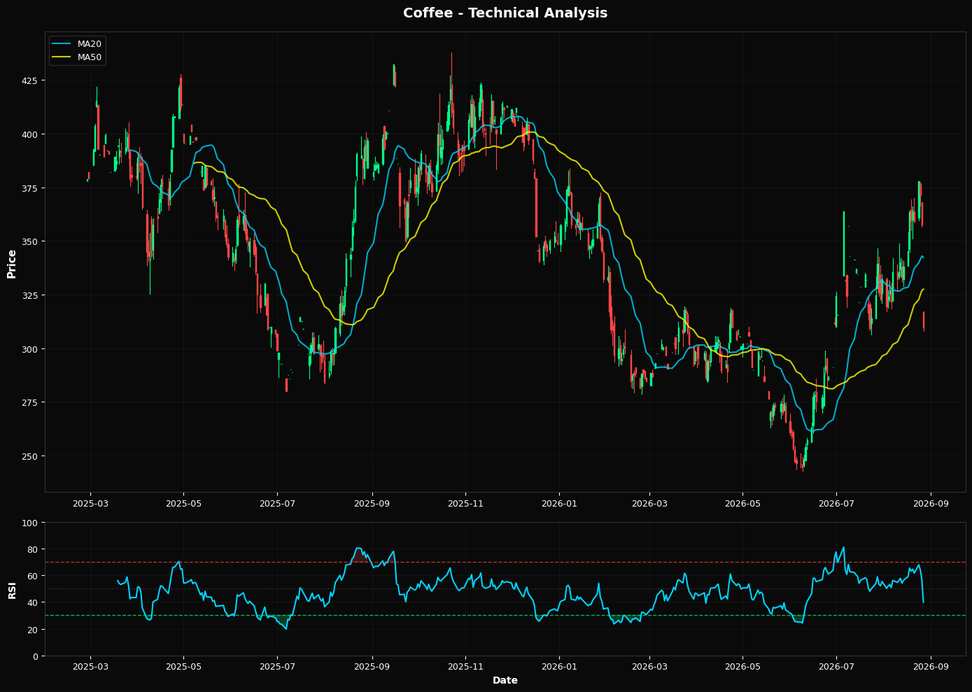Click the cyan MA20 legend line swatch
Screen dimensions: 972x692
[62, 44]
